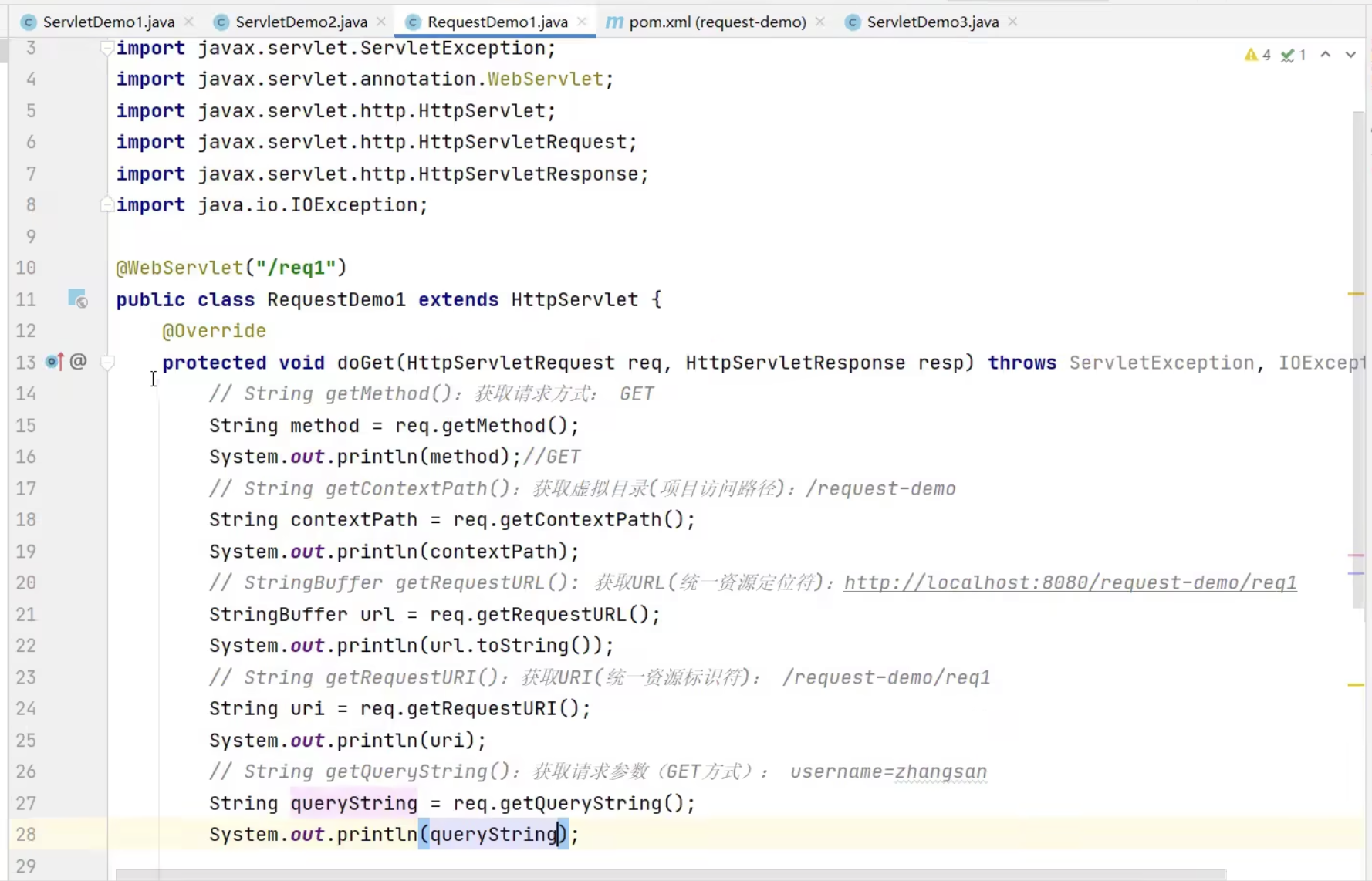1372x881 pixels.
Task: Click the @ annotation gutter icon on line 13
Action: tap(78, 361)
